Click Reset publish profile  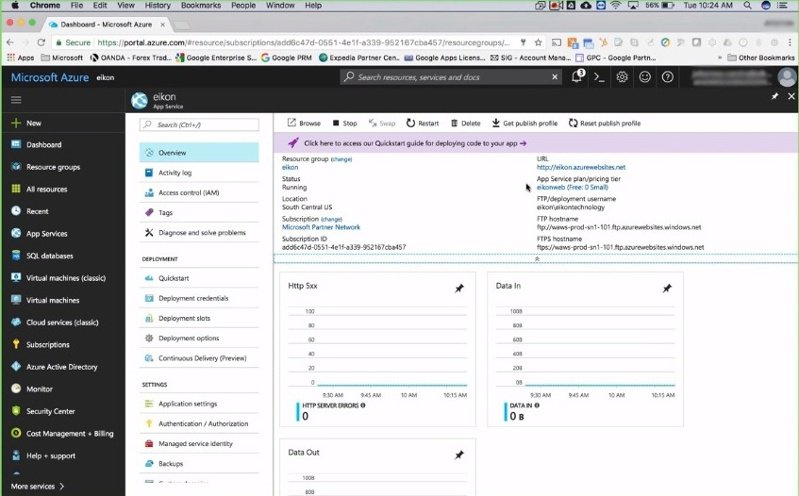(604, 123)
